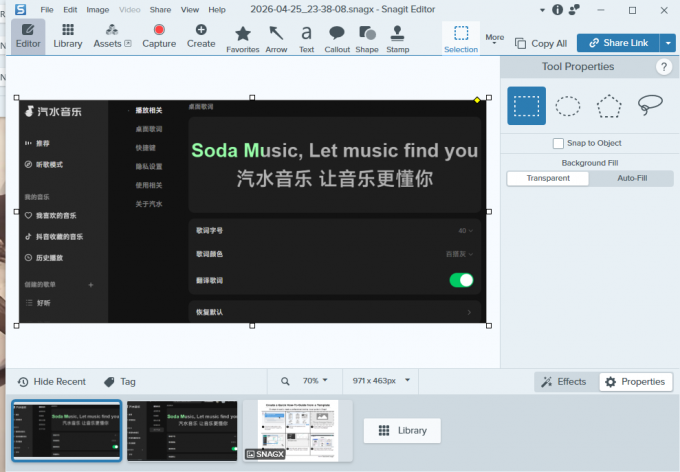The image size is (680, 472).
Task: Hide Recent captures tray
Action: [52, 382]
